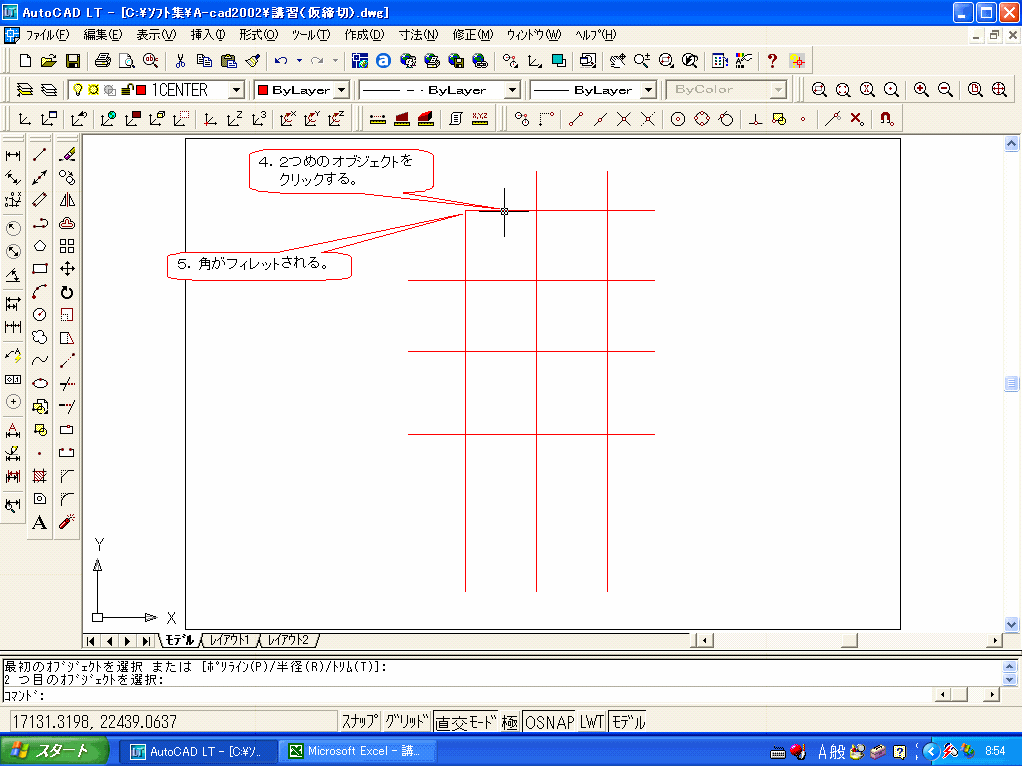Select the Spline draw tool
Screen dimensions: 1023x767
coord(40,360)
